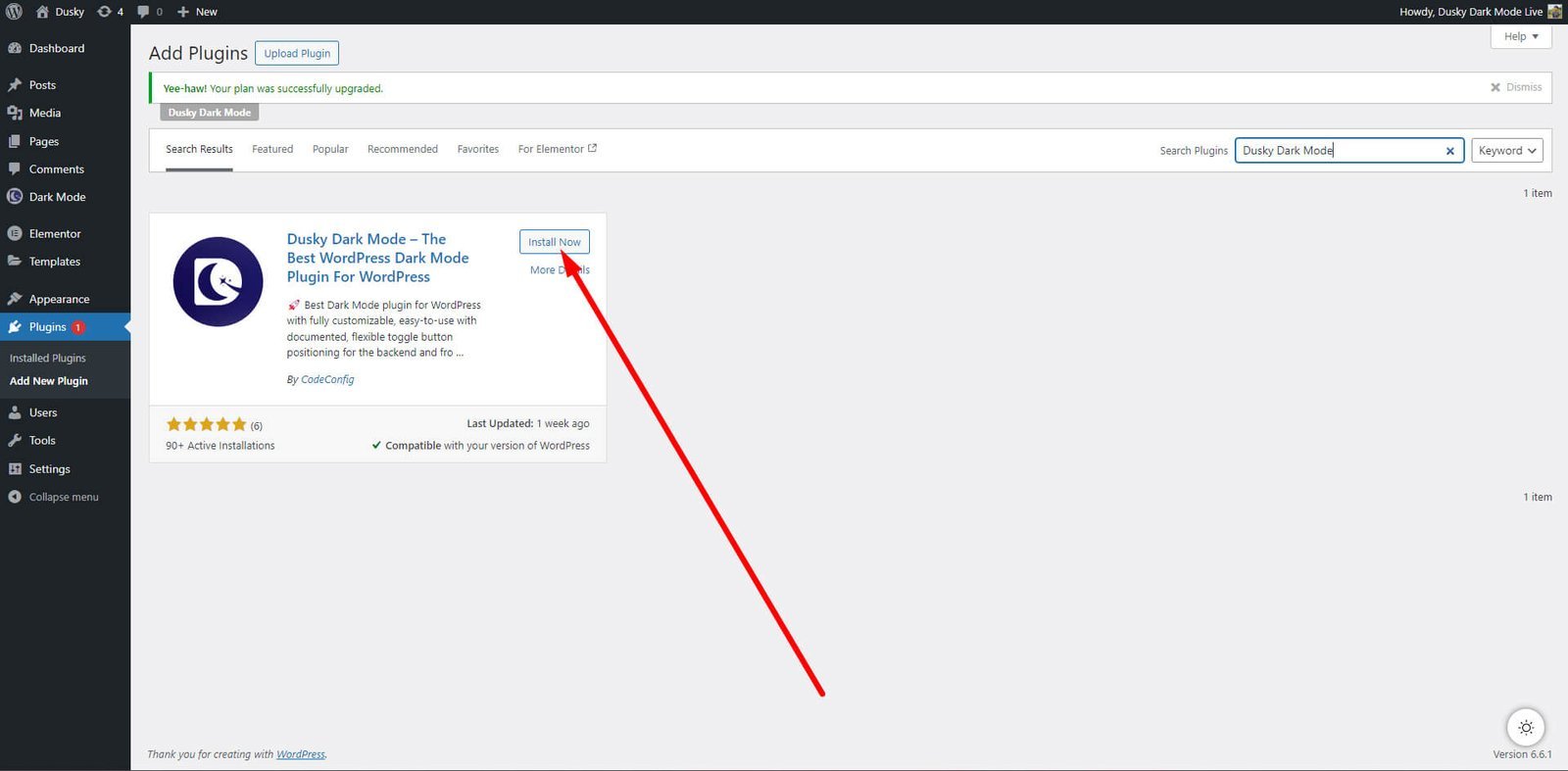Click the 'Last Updated: 1 week ago' text

(528, 424)
